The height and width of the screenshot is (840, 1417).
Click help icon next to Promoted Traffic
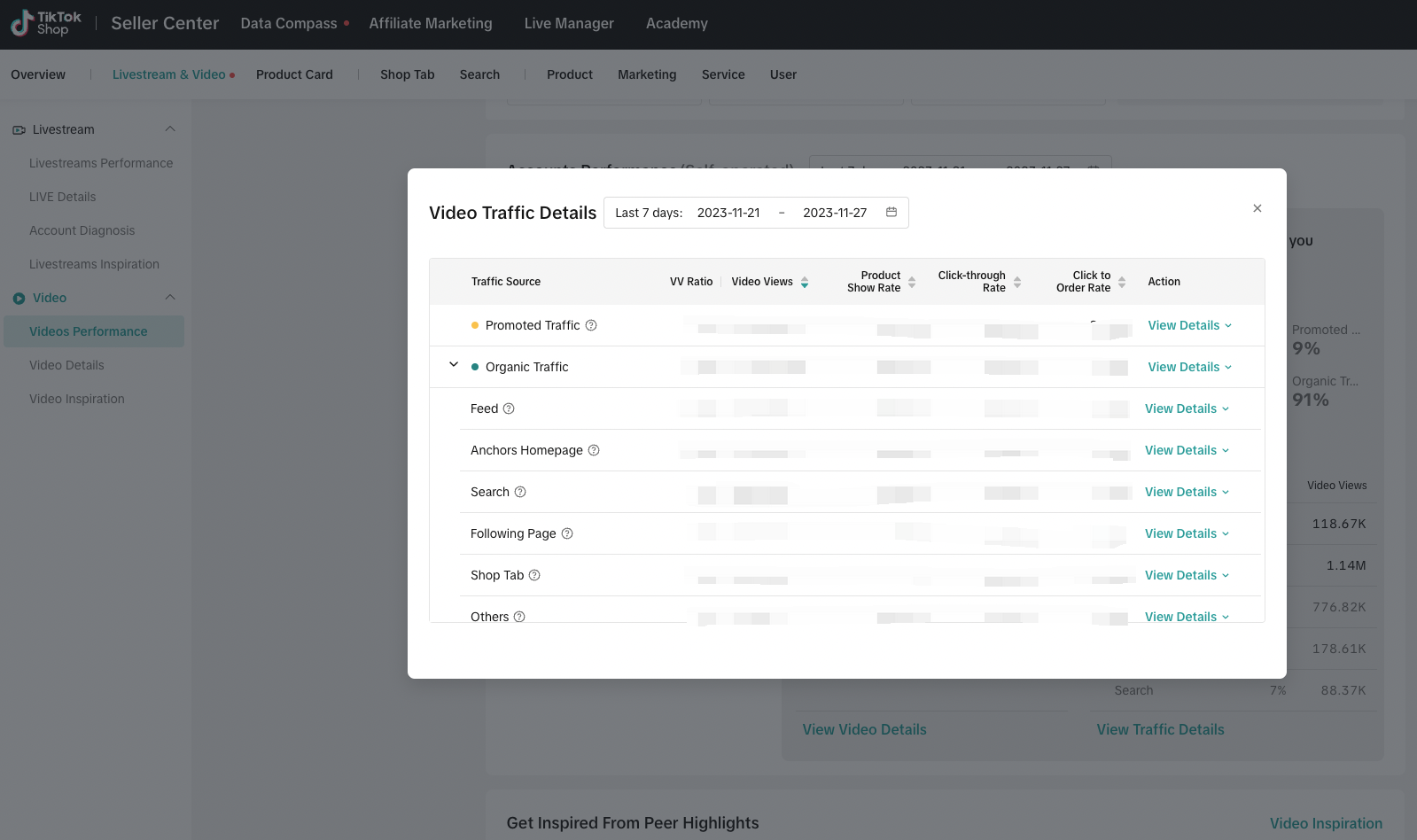591,325
